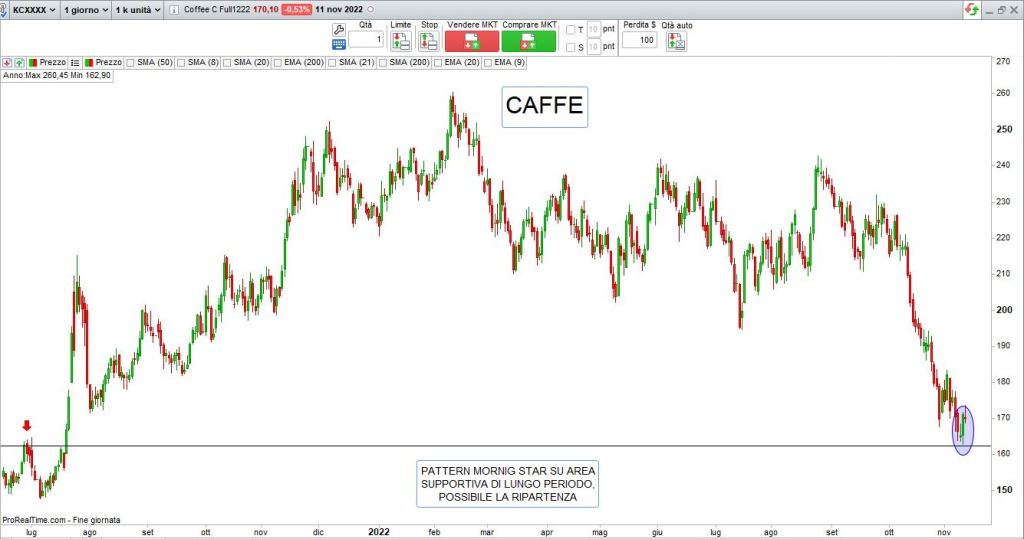
Task: Click the S points input field
Action: 593,47
